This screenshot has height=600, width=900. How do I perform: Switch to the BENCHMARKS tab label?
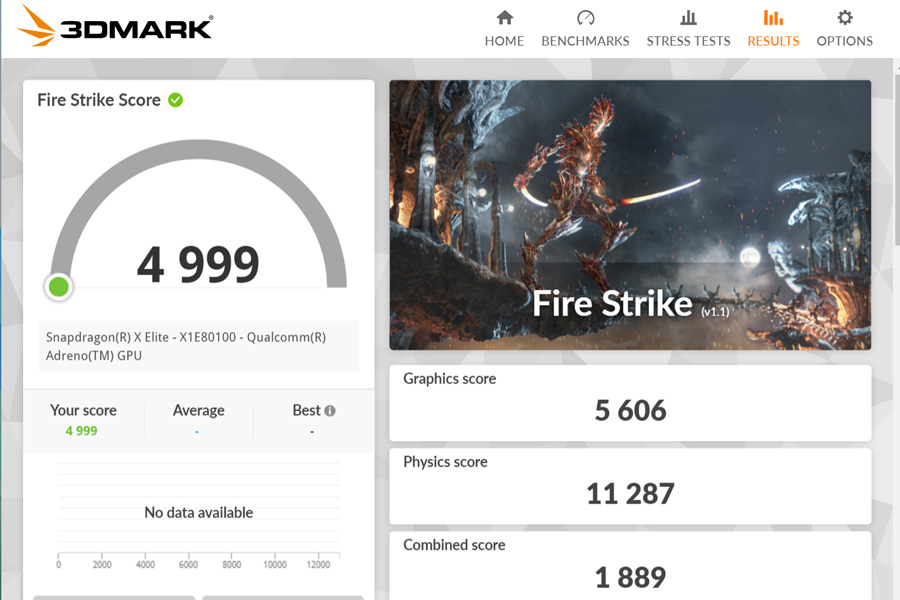(585, 41)
